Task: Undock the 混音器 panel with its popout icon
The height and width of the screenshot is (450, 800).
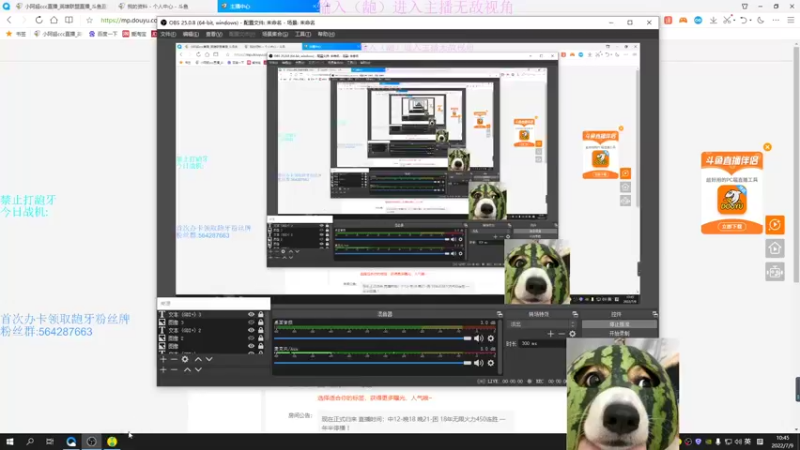Action: pyautogui.click(x=499, y=314)
